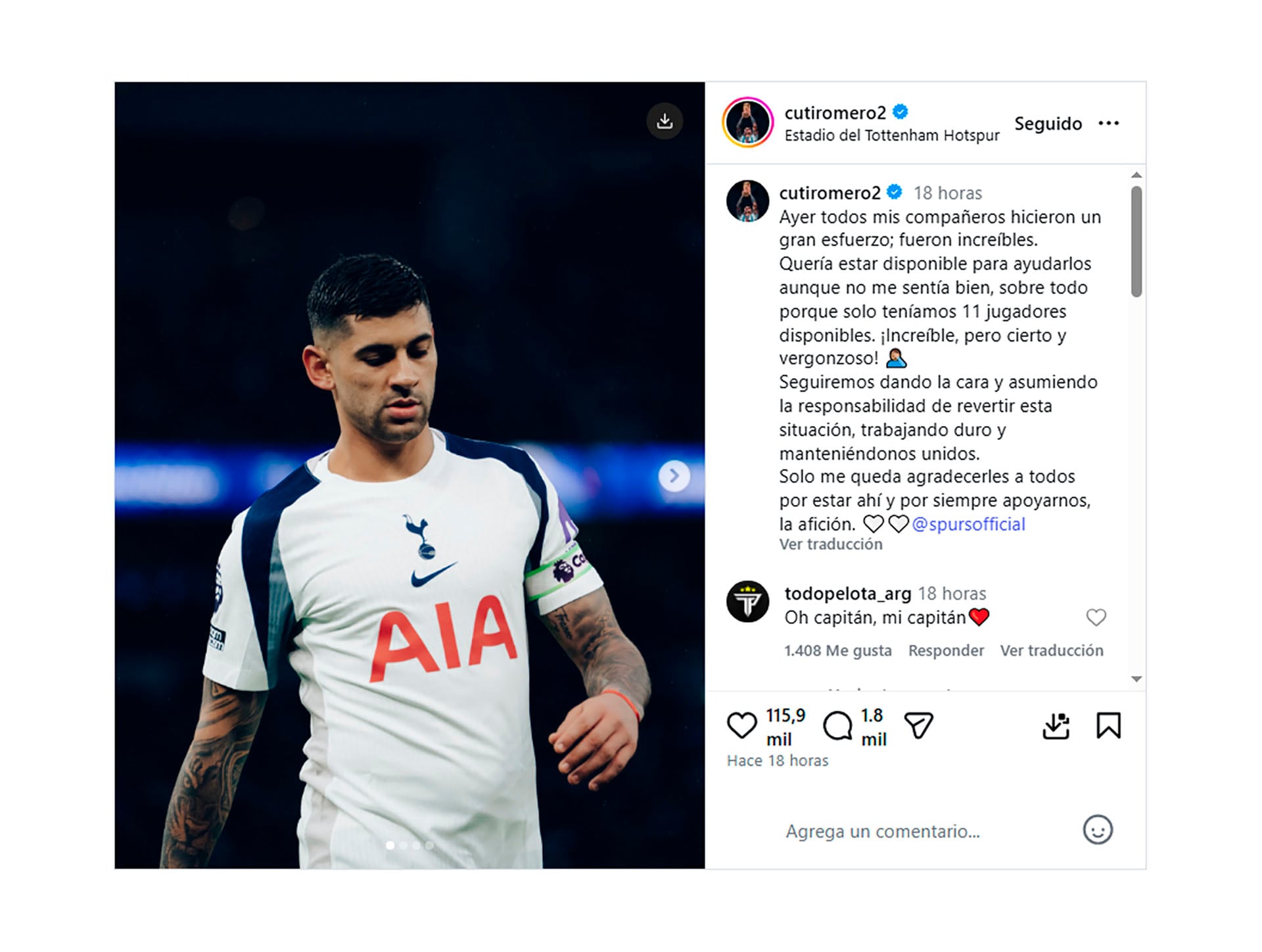1262x952 pixels.
Task: Share the post with the paper plane icon
Action: click(919, 726)
